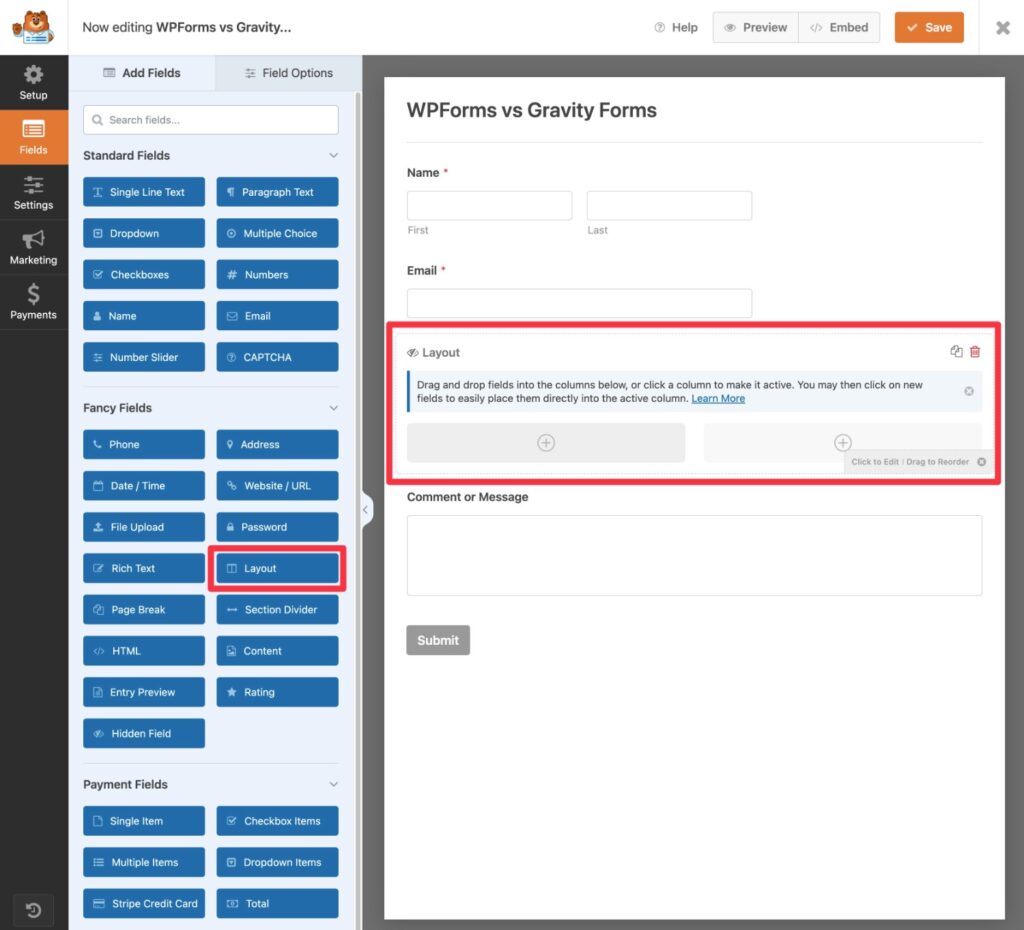The image size is (1024, 930).
Task: Dismiss the drag and drop info notice
Action: tap(968, 391)
